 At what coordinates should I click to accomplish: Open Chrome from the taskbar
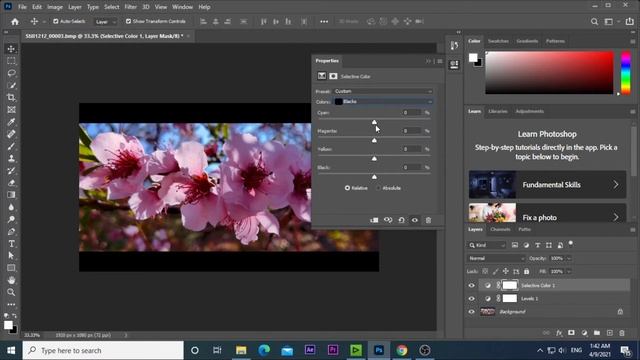402,350
